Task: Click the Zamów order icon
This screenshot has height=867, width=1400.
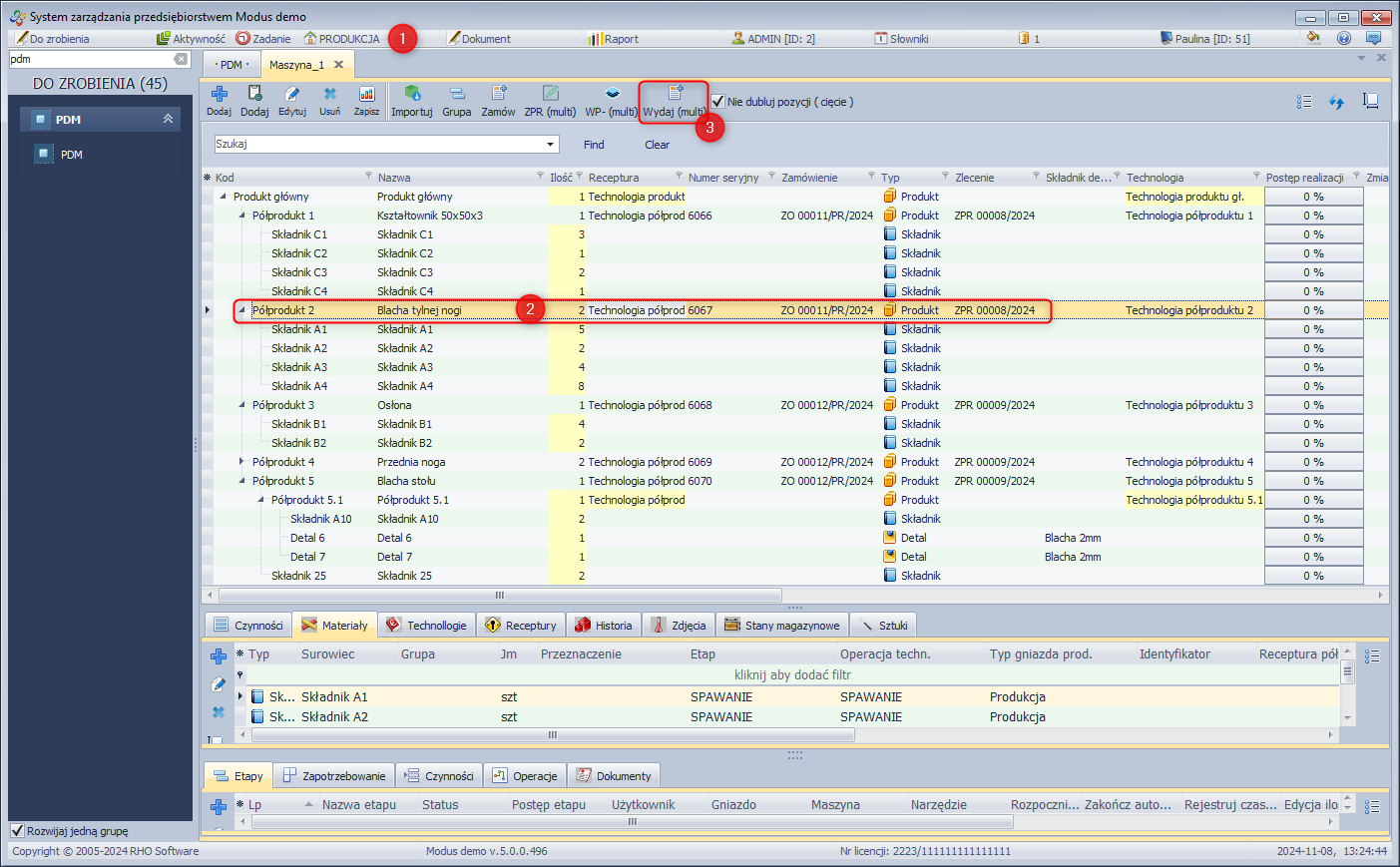Action: [498, 95]
